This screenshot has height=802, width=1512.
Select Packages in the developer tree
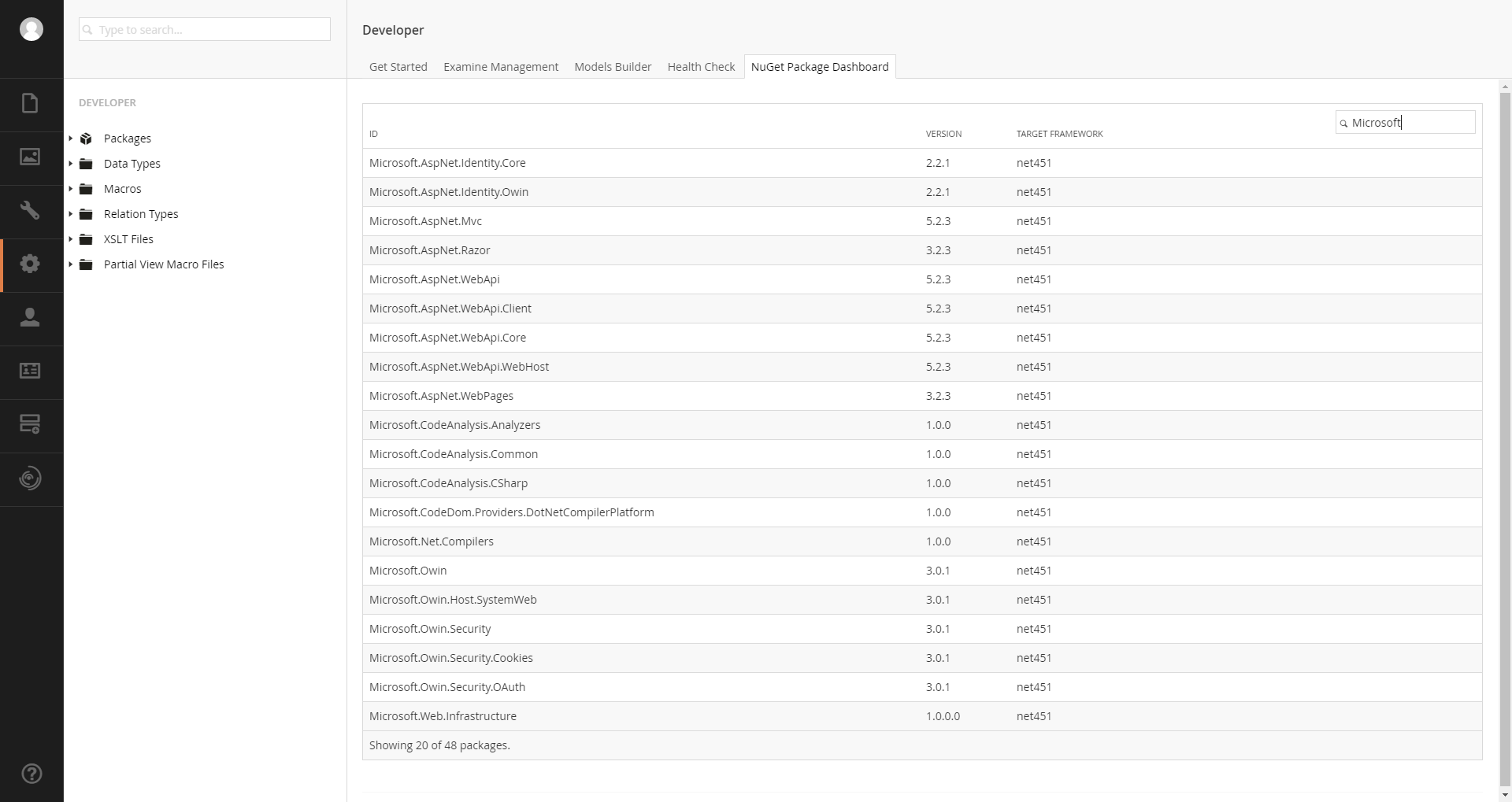[128, 139]
